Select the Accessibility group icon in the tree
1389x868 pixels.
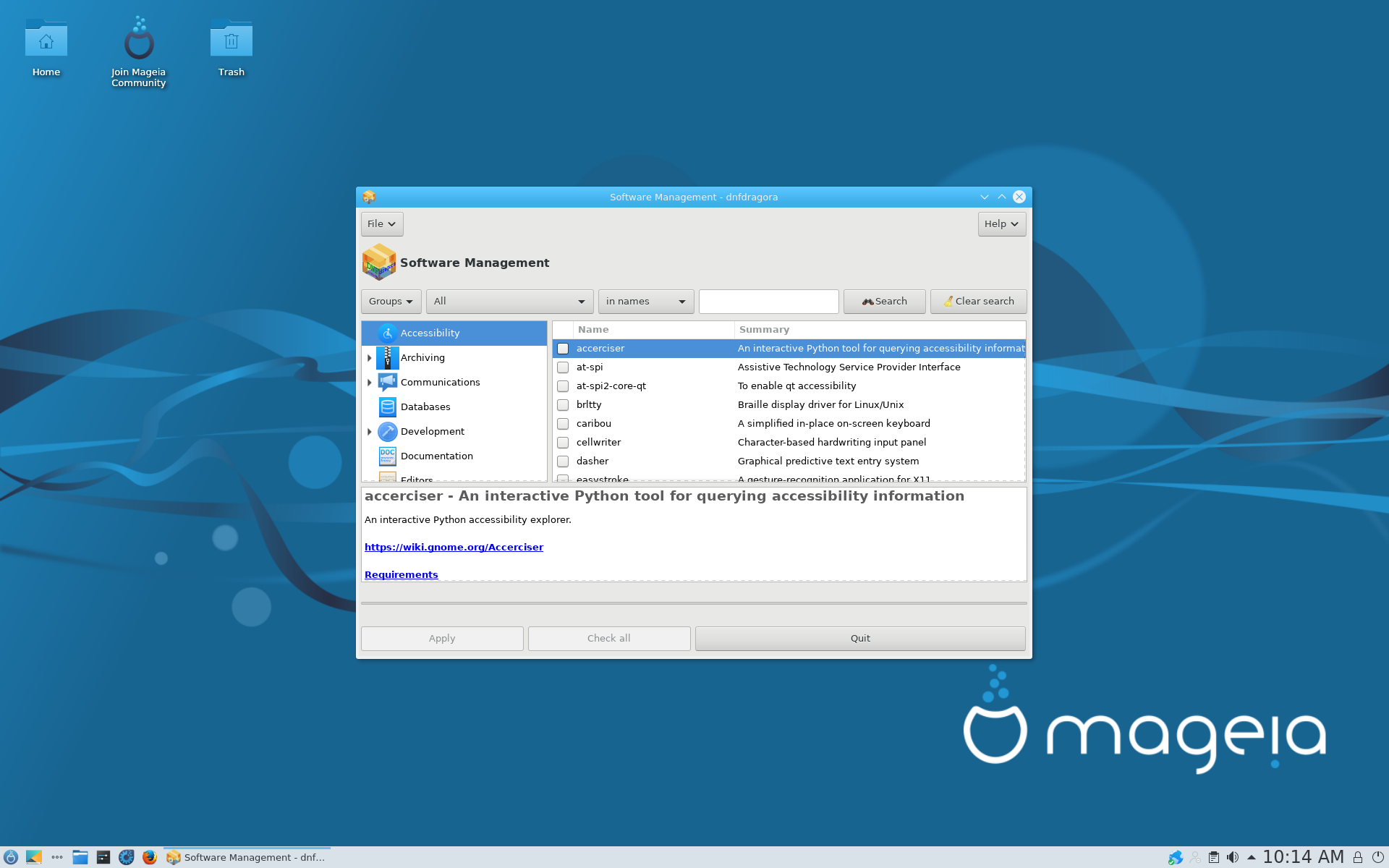pyautogui.click(x=388, y=333)
